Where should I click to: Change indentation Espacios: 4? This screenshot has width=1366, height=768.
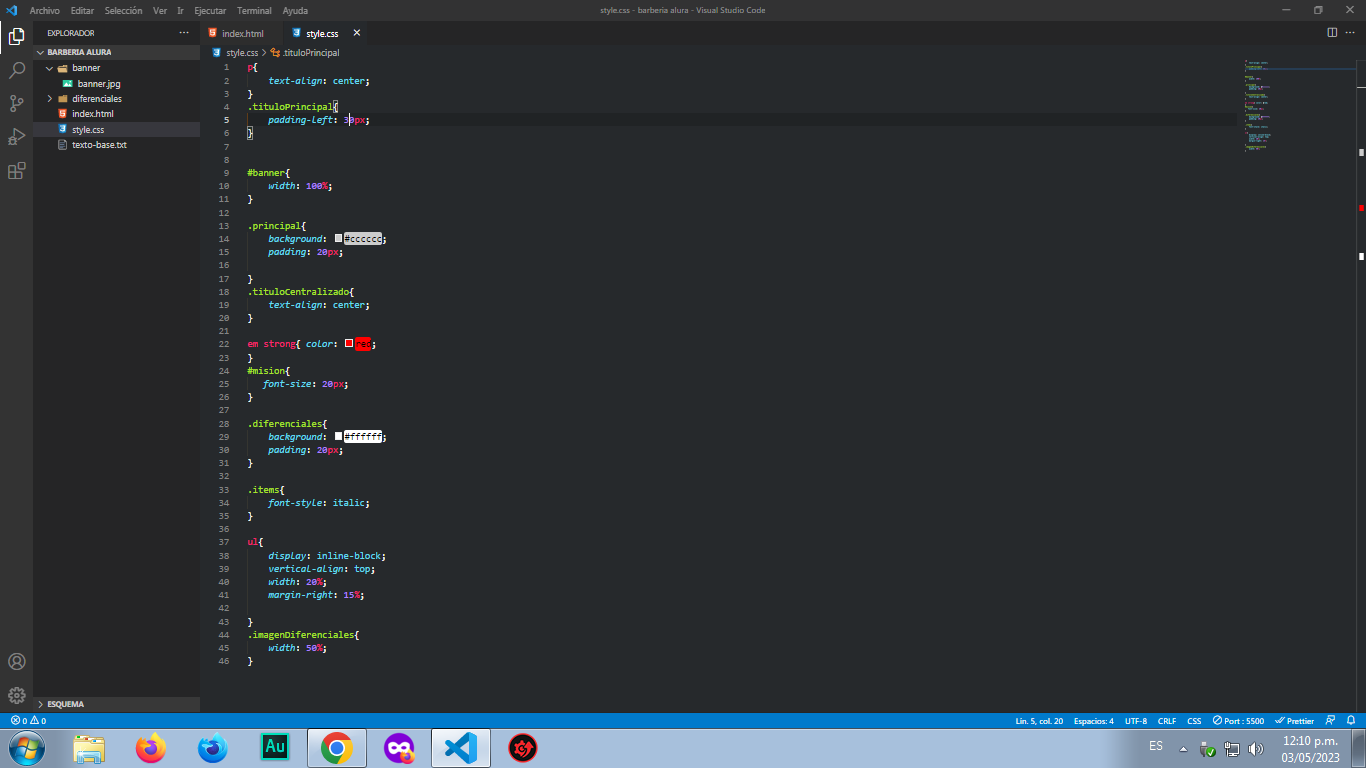pyautogui.click(x=1093, y=720)
